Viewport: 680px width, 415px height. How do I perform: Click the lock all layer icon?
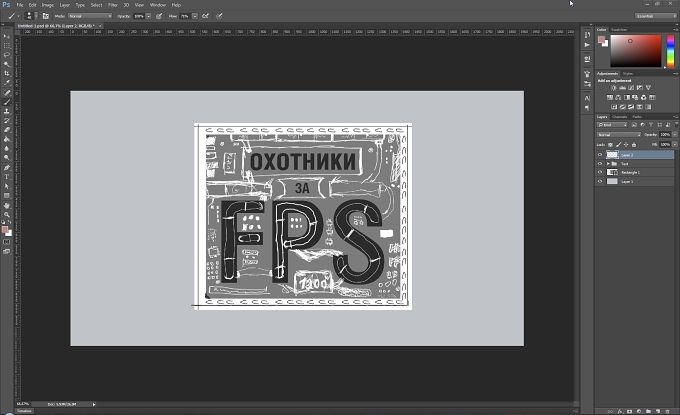click(634, 144)
